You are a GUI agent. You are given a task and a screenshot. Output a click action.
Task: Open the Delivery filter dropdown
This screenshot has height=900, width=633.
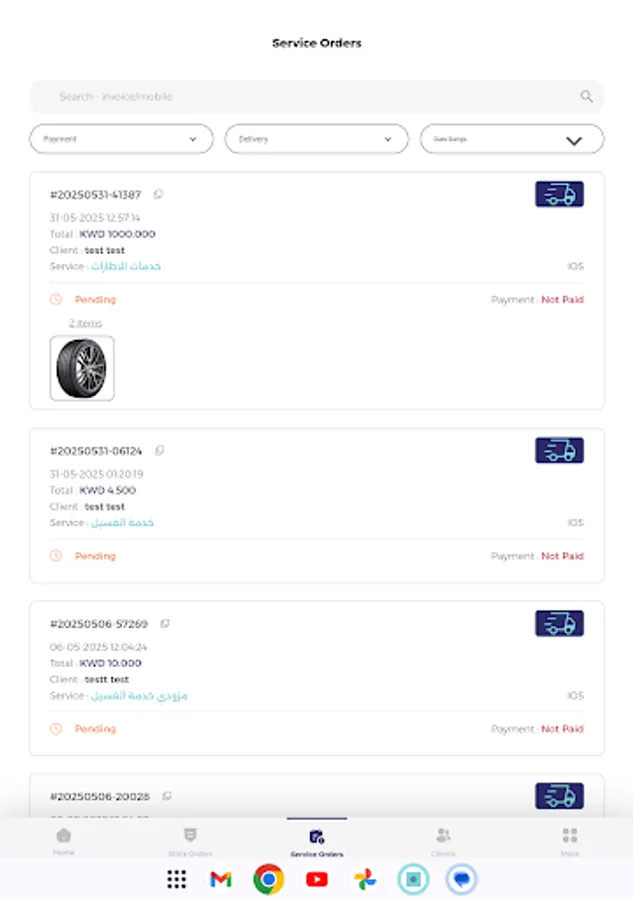[x=316, y=139]
